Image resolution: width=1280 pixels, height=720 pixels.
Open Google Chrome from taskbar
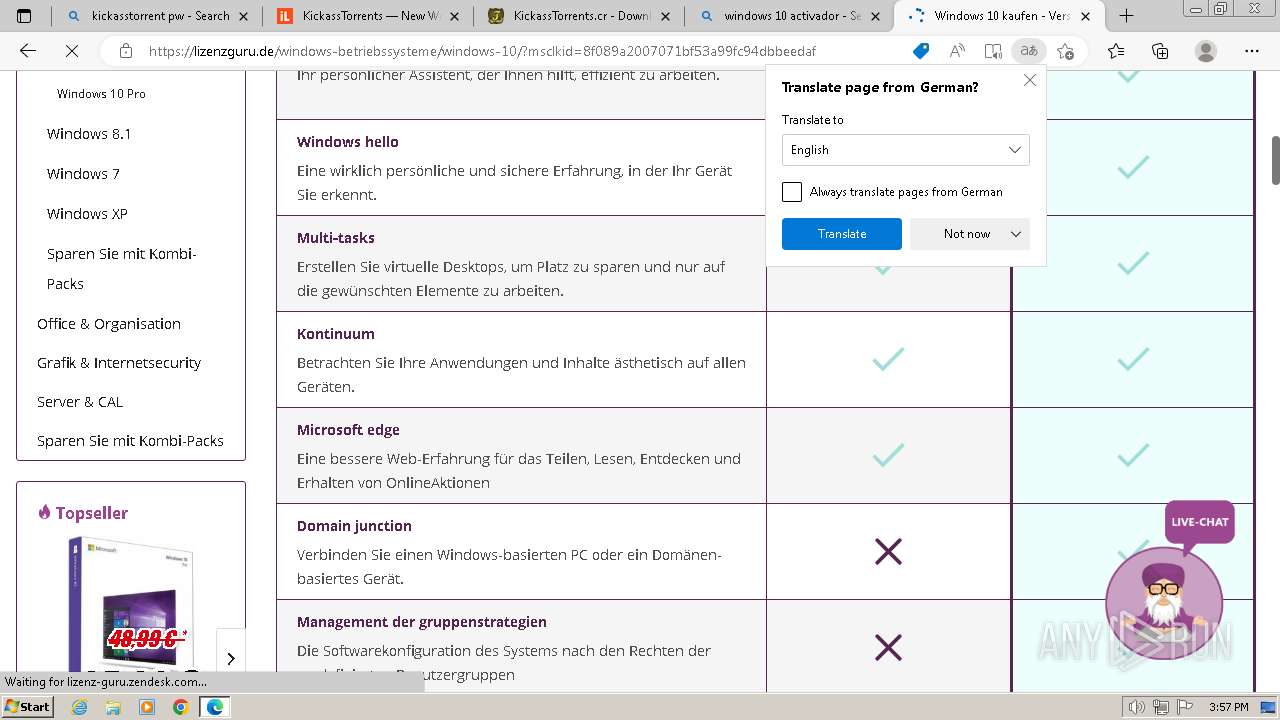(180, 707)
